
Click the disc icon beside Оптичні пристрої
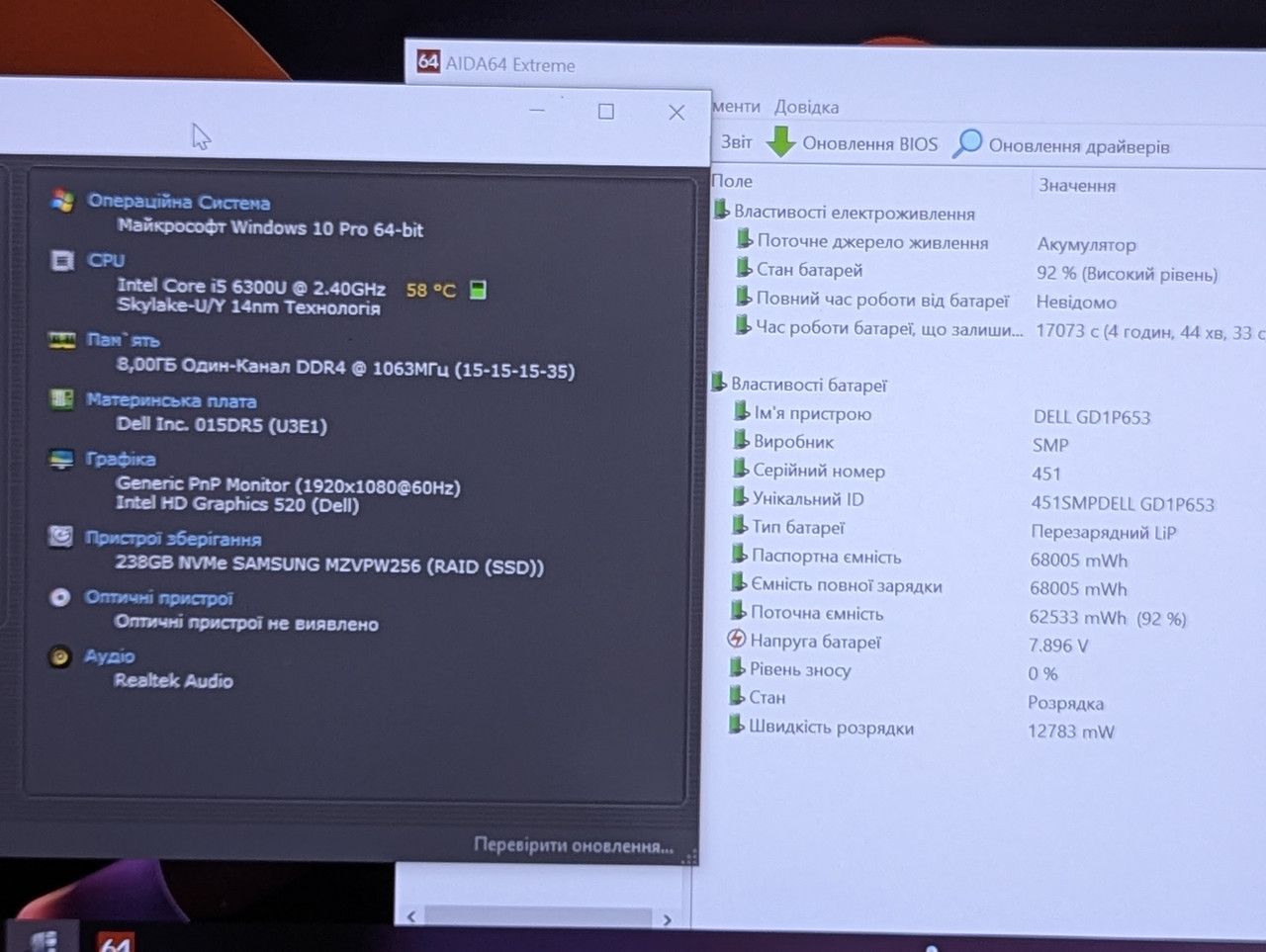tap(60, 597)
